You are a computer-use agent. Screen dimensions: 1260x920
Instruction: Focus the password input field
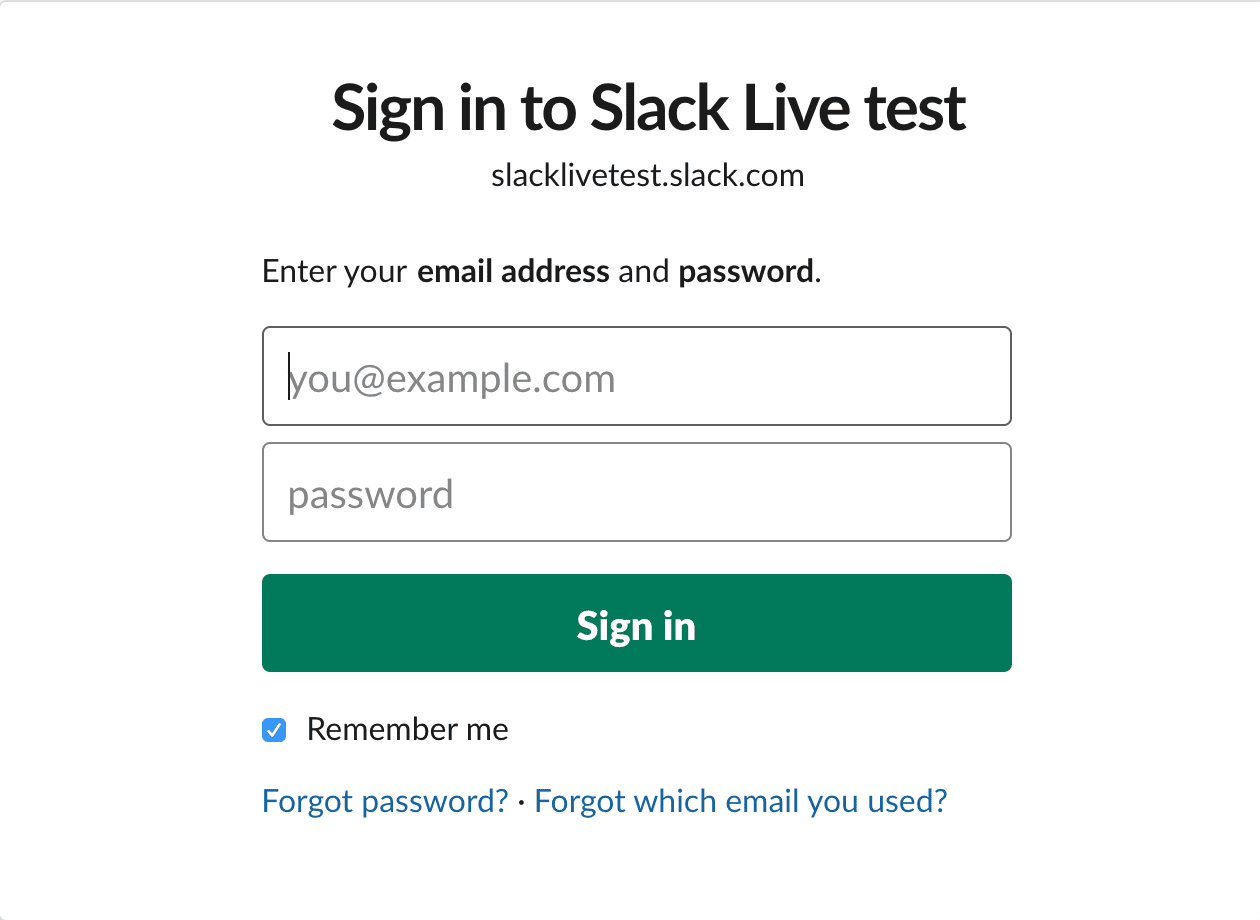(636, 492)
